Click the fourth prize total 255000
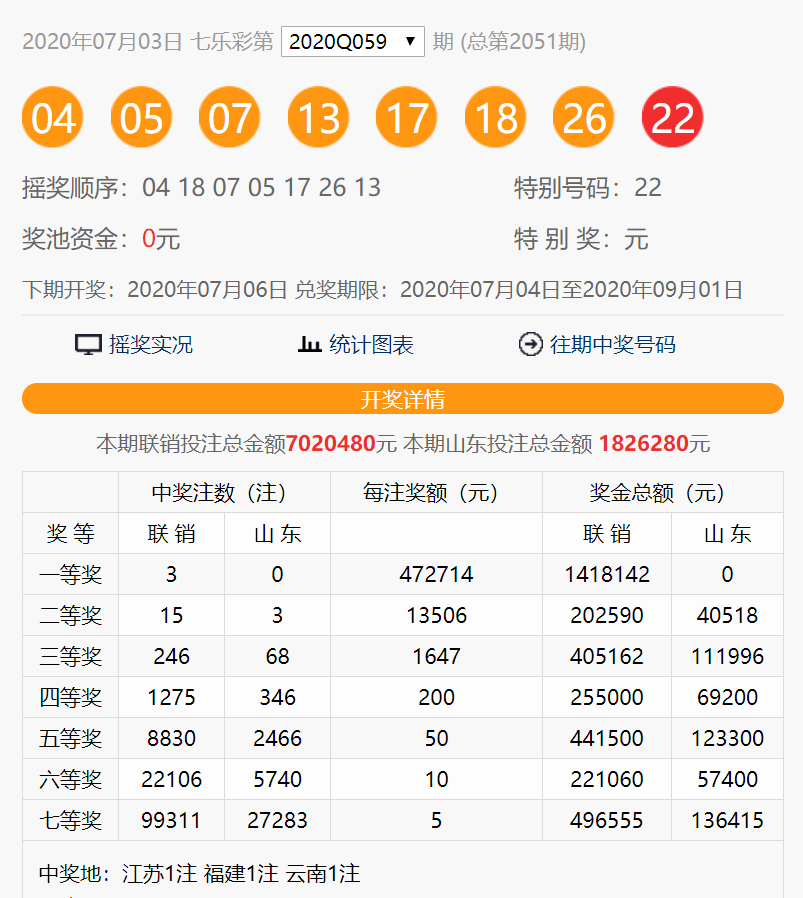The height and width of the screenshot is (898, 803). pyautogui.click(x=607, y=698)
